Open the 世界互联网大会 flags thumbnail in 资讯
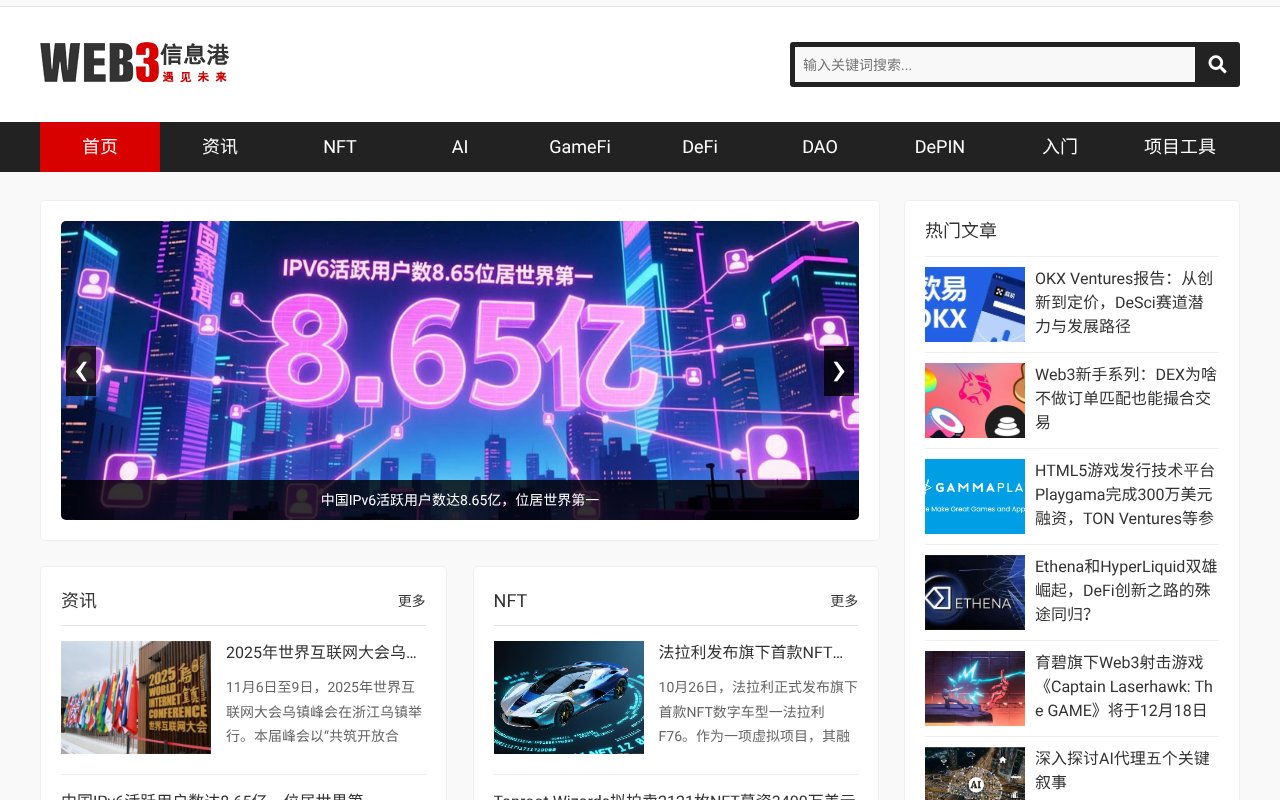This screenshot has height=800, width=1280. (x=136, y=697)
